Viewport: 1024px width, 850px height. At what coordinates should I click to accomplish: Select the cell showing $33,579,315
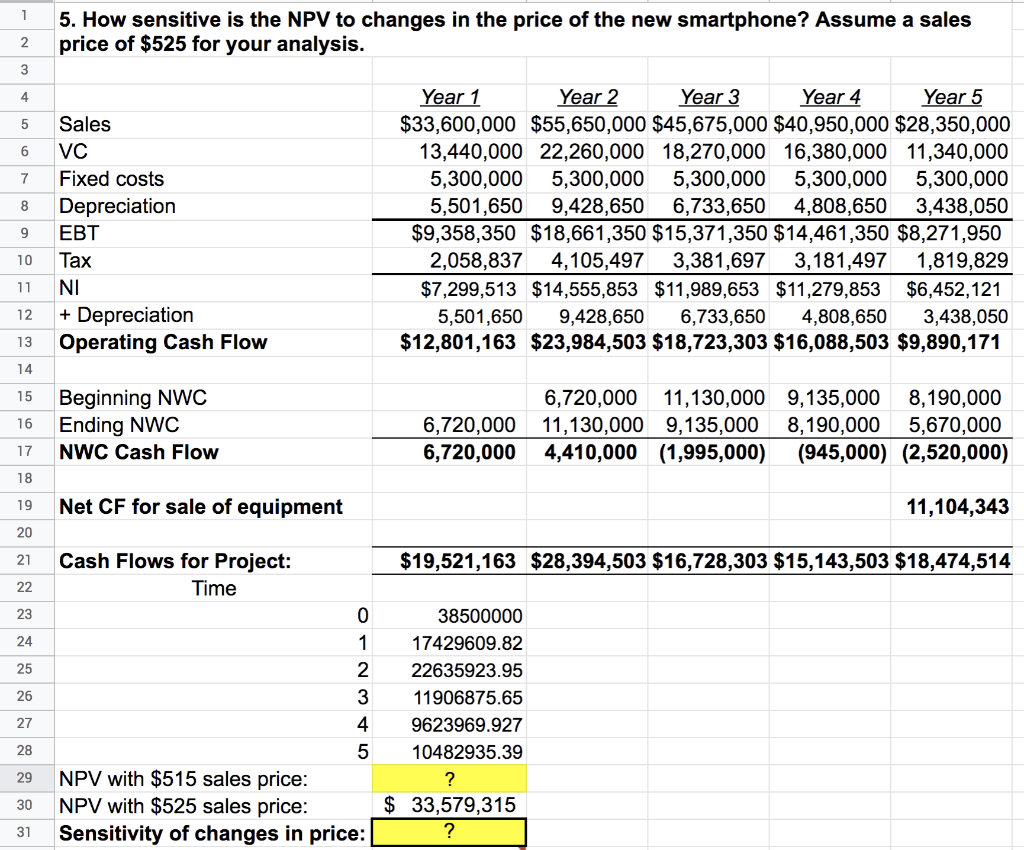(x=448, y=805)
